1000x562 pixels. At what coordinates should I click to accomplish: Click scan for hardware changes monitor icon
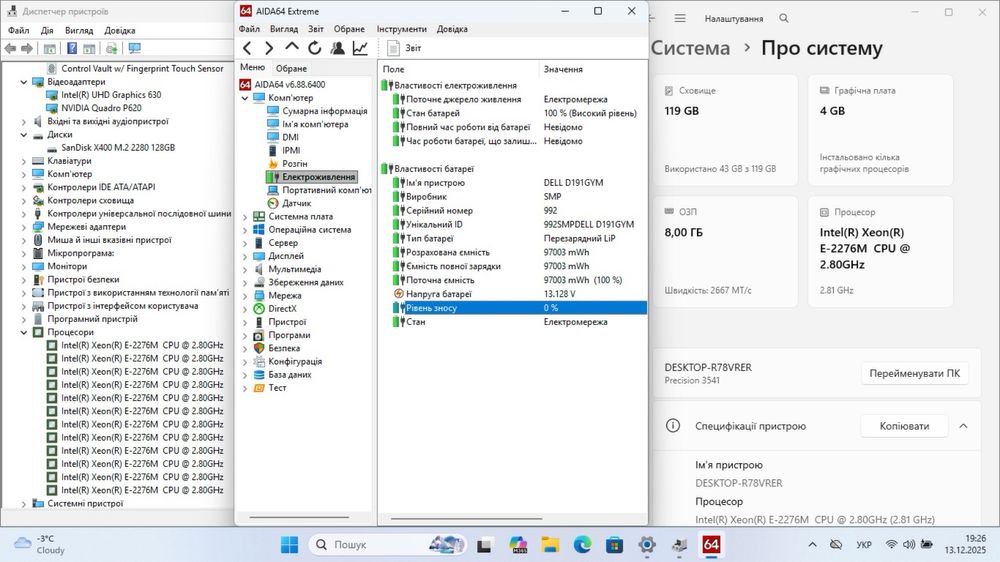135,48
